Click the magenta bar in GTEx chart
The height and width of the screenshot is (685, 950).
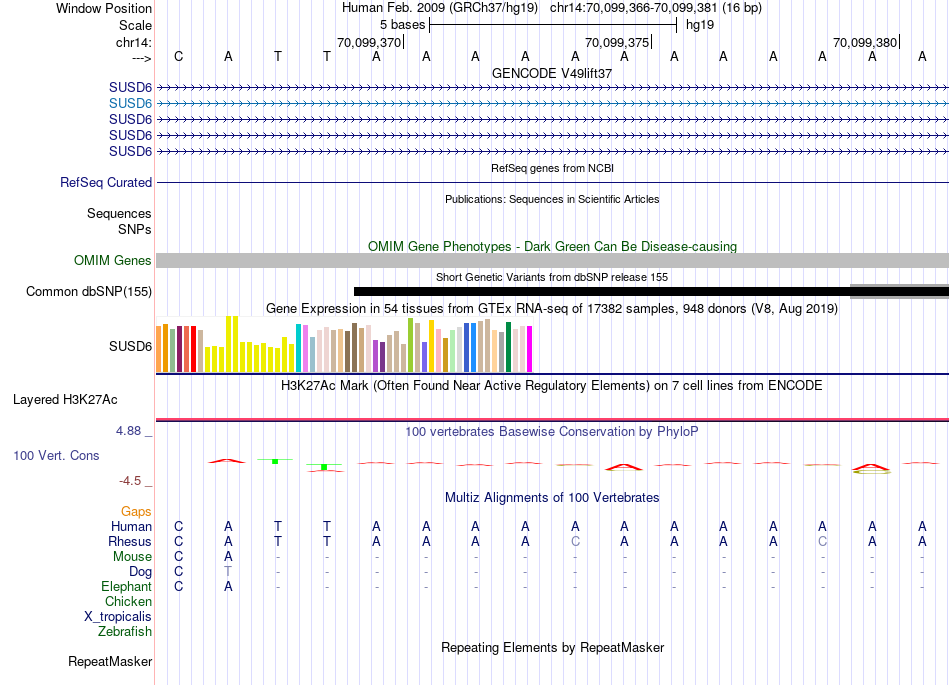pyautogui.click(x=530, y=349)
